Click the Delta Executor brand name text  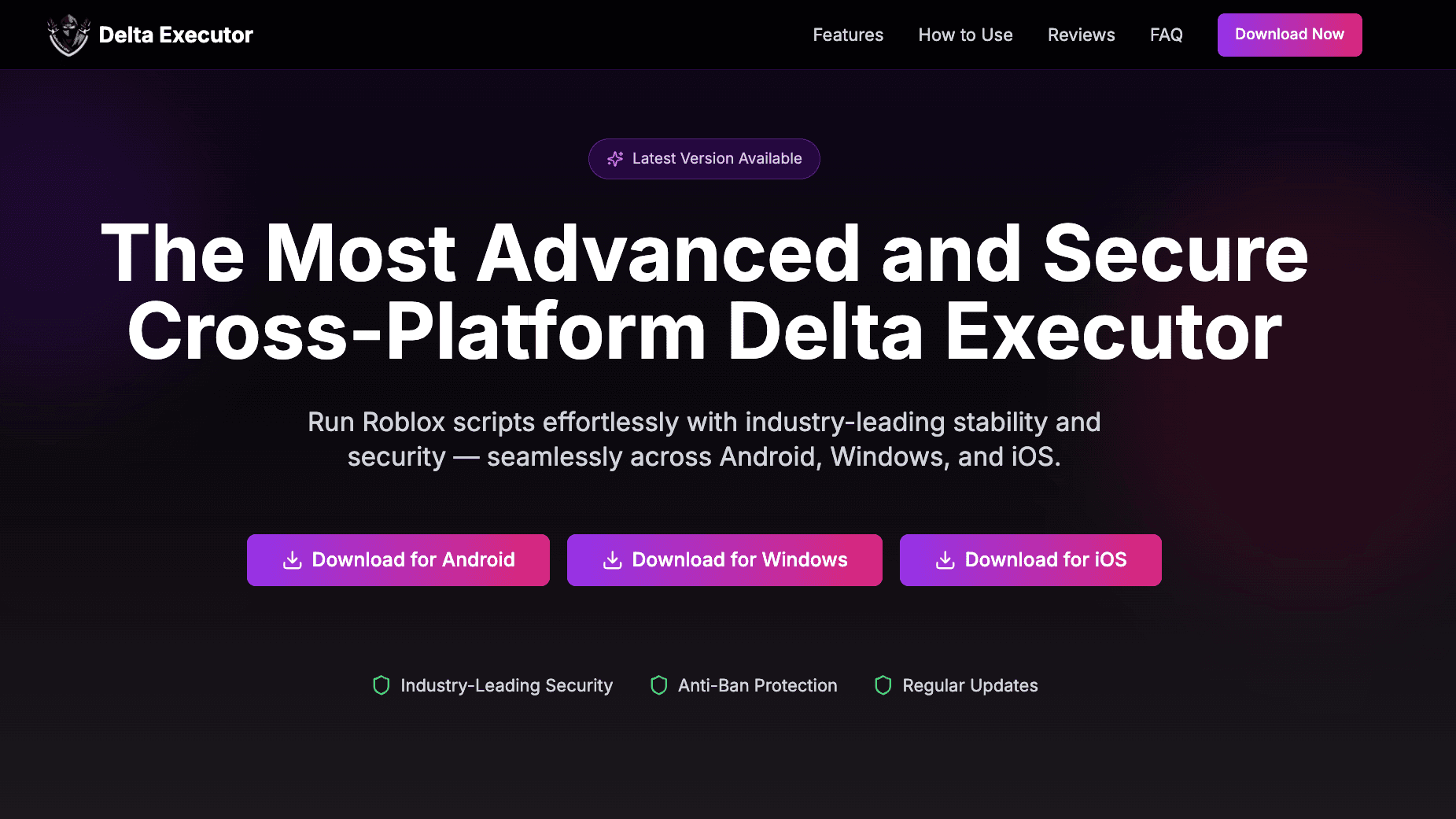point(175,34)
